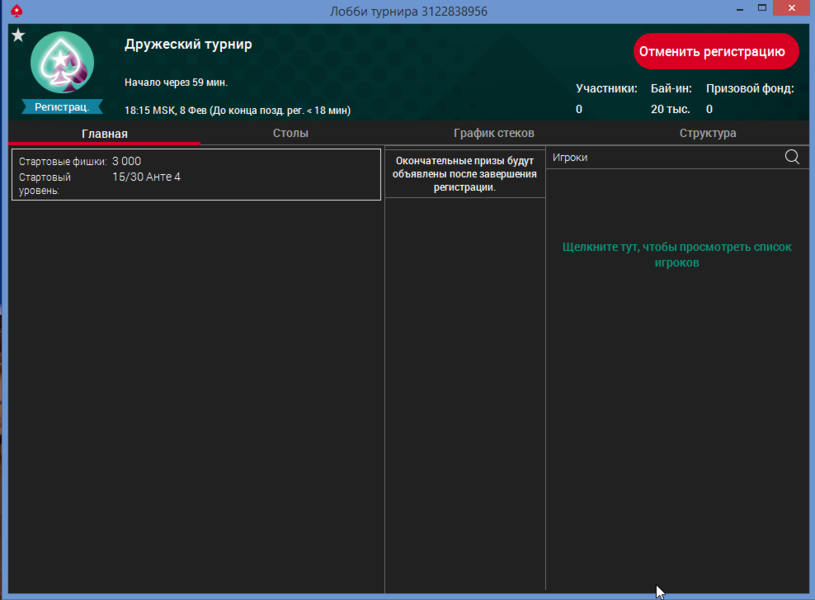Minimize the tournament lobby window
The width and height of the screenshot is (815, 600).
click(x=740, y=8)
